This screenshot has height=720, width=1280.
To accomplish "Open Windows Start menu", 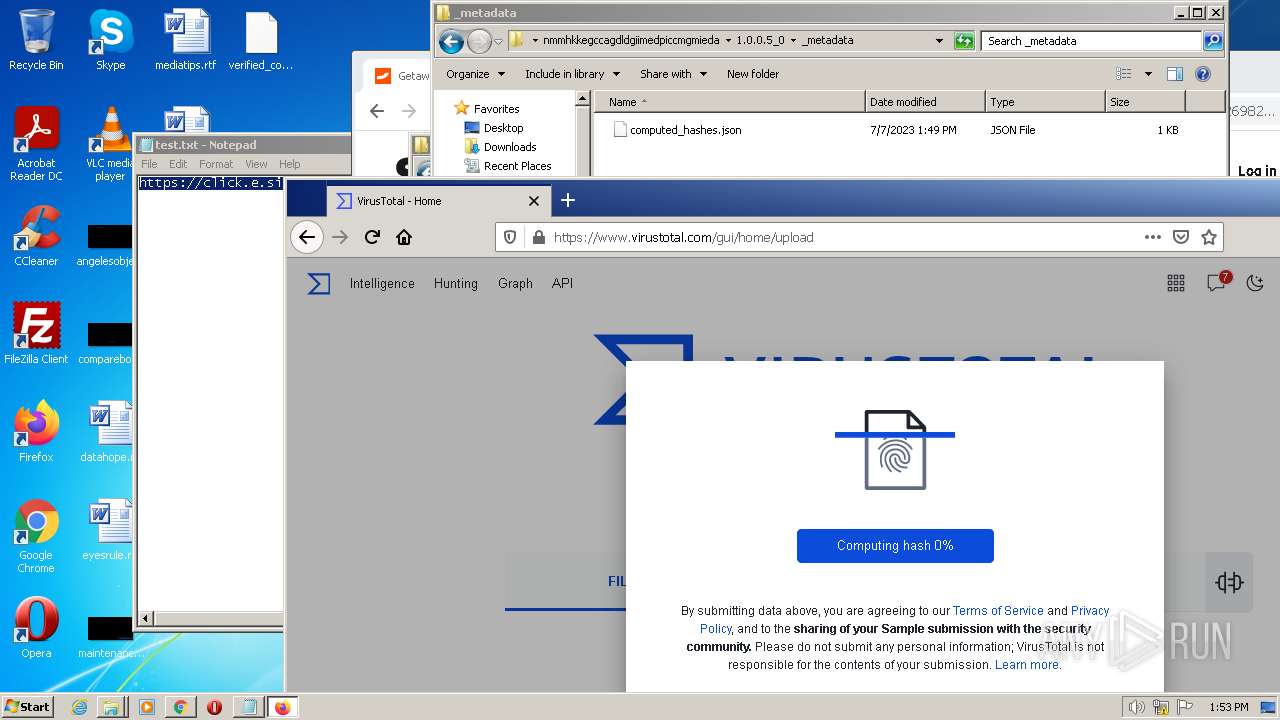I will 27,707.
